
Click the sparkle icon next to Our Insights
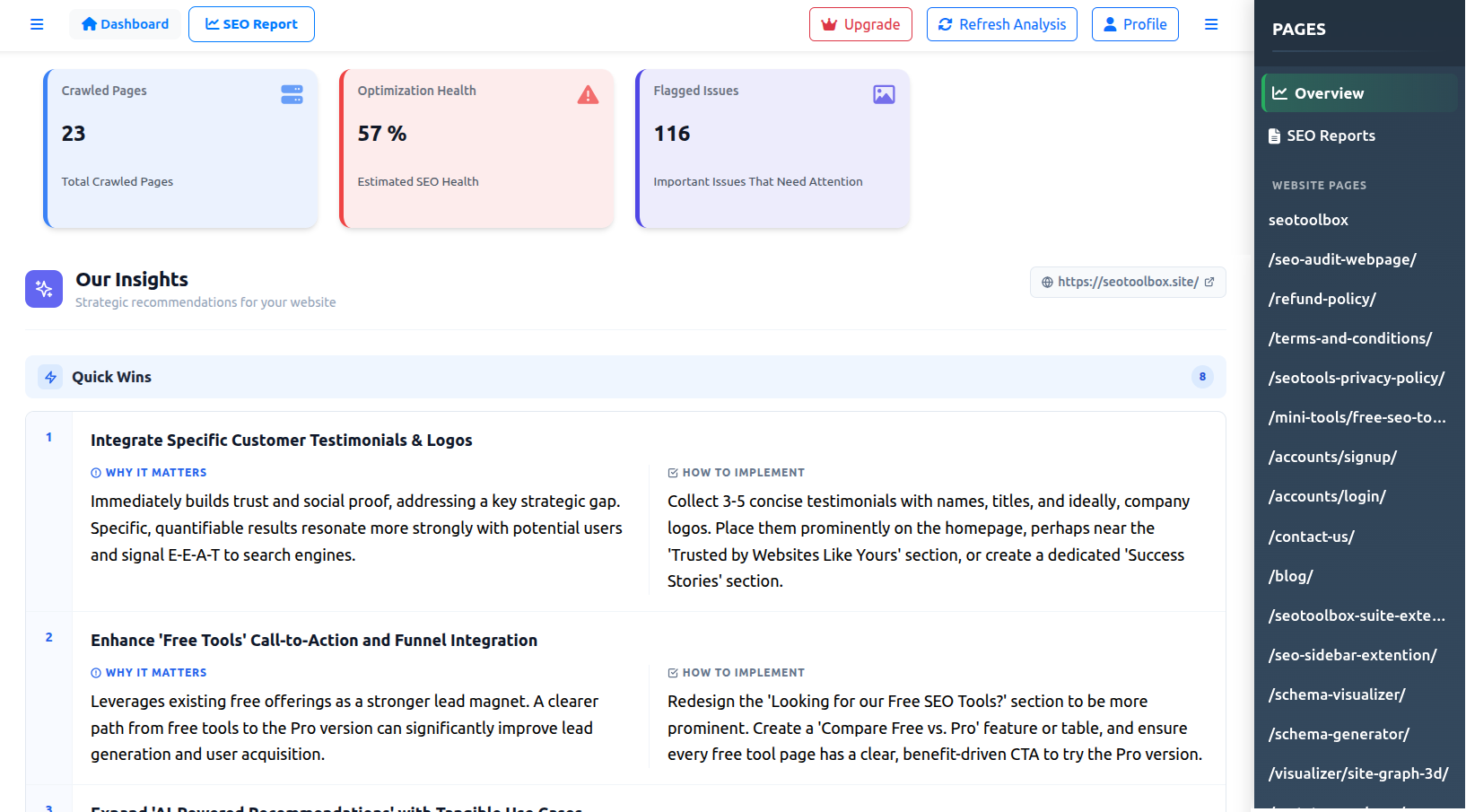(43, 289)
